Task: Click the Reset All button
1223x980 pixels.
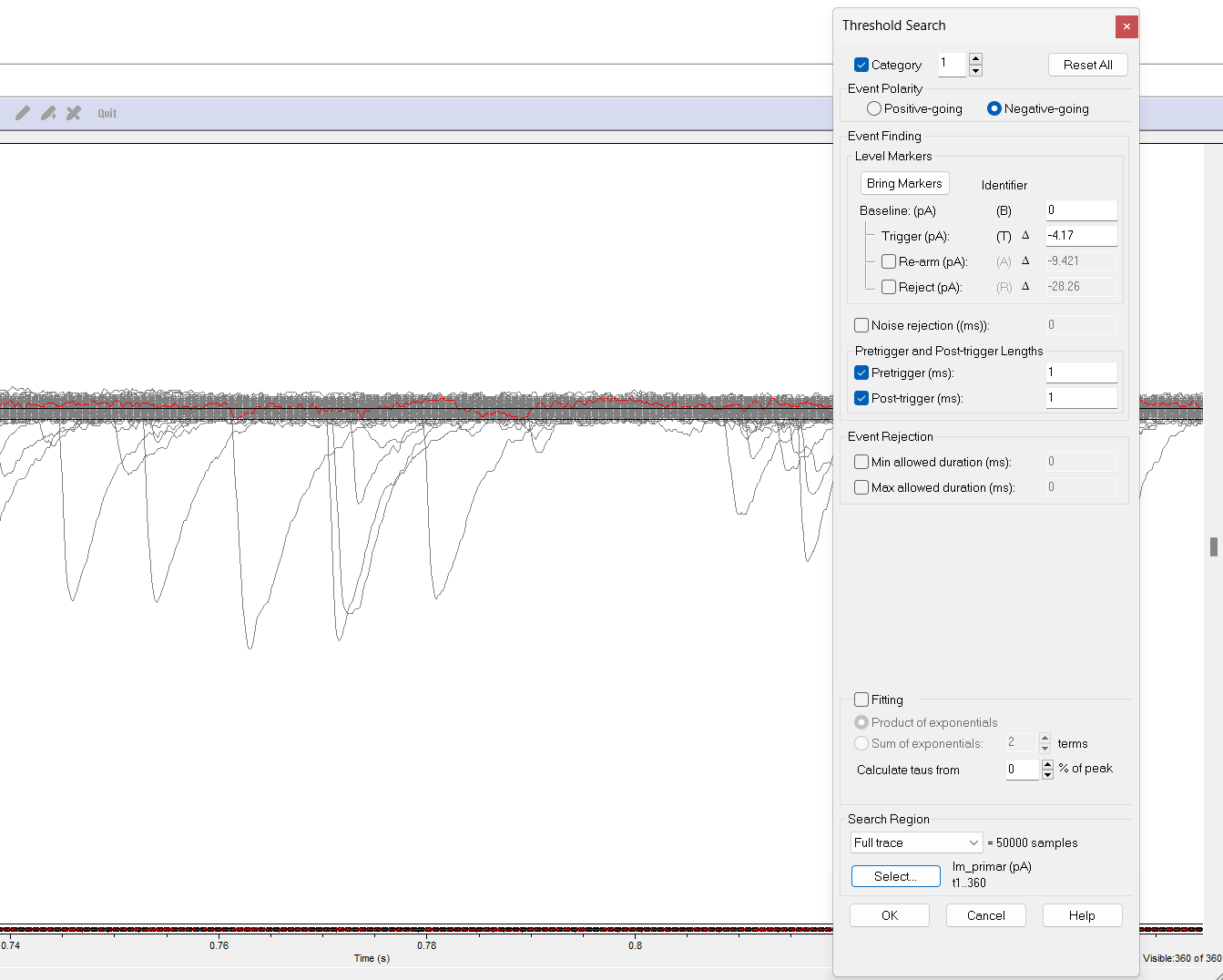Action: [1088, 65]
